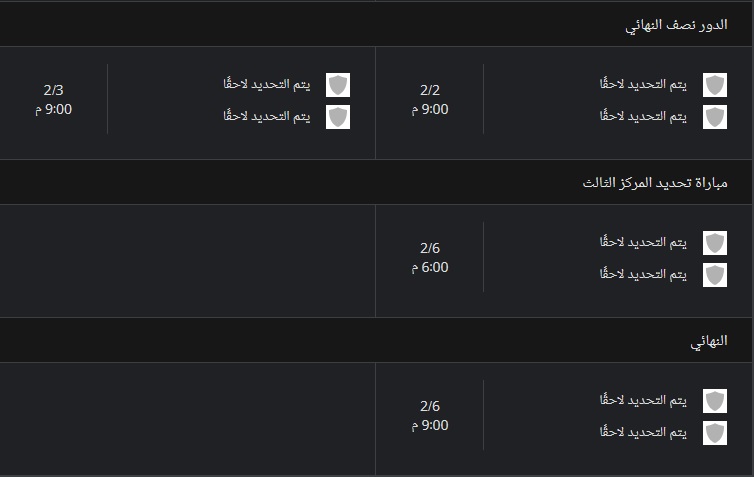Click first team shield in the final match

[715, 401]
